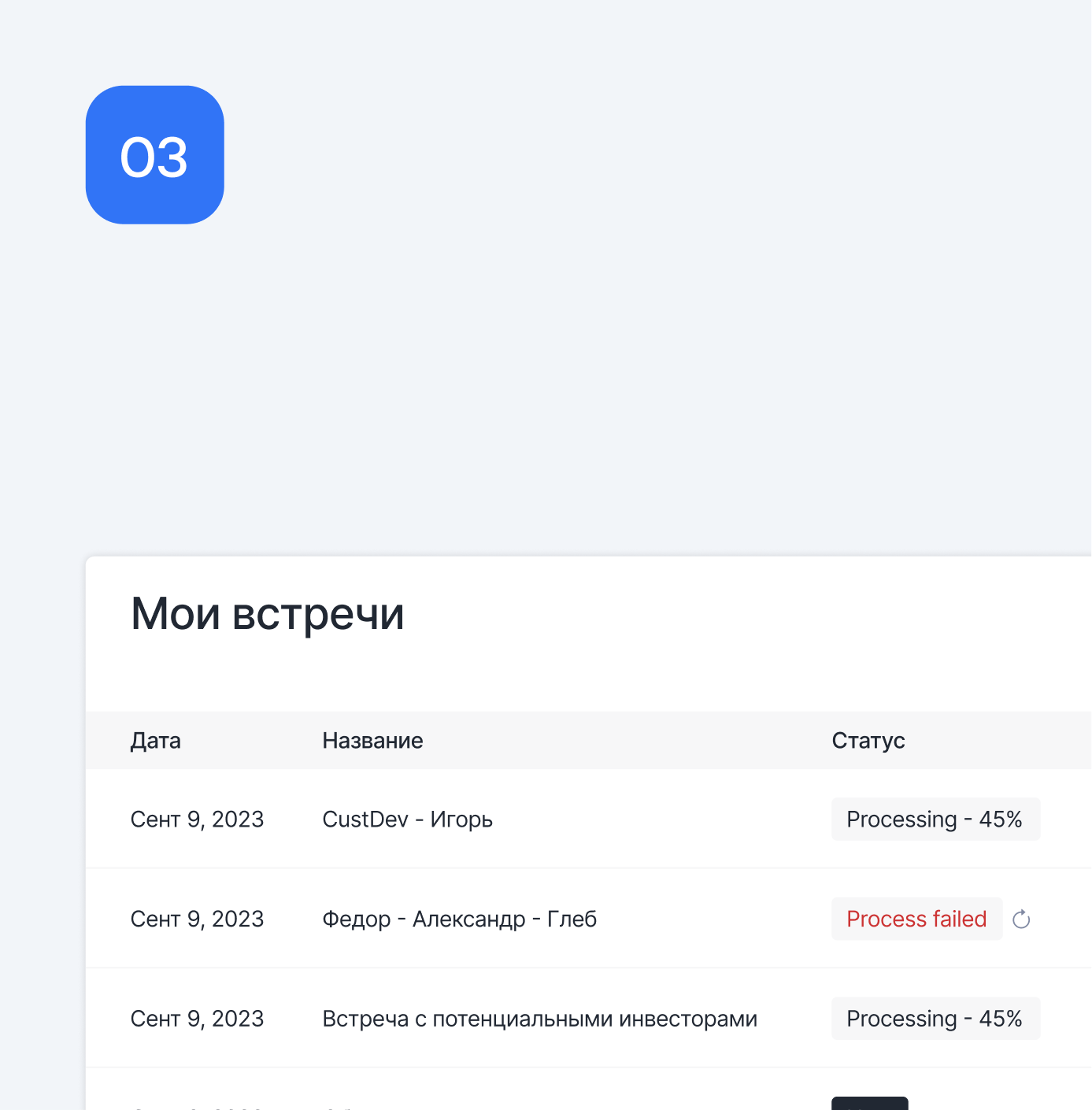Image resolution: width=1092 pixels, height=1110 pixels.
Task: Click the date of the investors meeting row
Action: coord(197,1019)
